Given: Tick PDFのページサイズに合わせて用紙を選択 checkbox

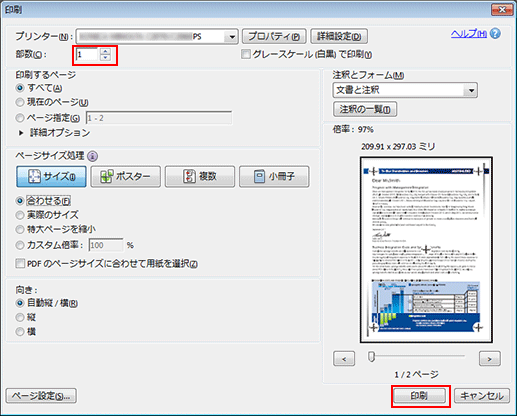Looking at the screenshot, I should (20, 264).
